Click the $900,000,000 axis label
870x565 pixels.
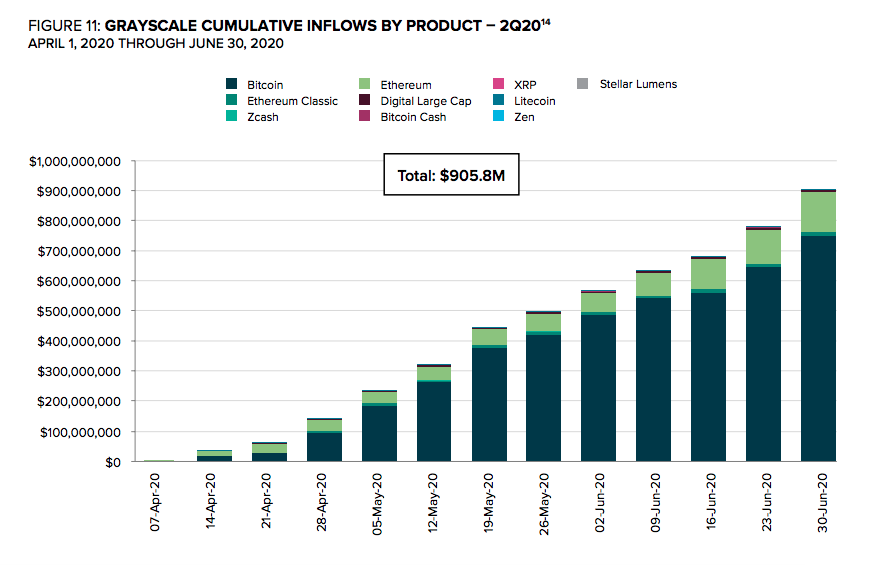(x=79, y=191)
